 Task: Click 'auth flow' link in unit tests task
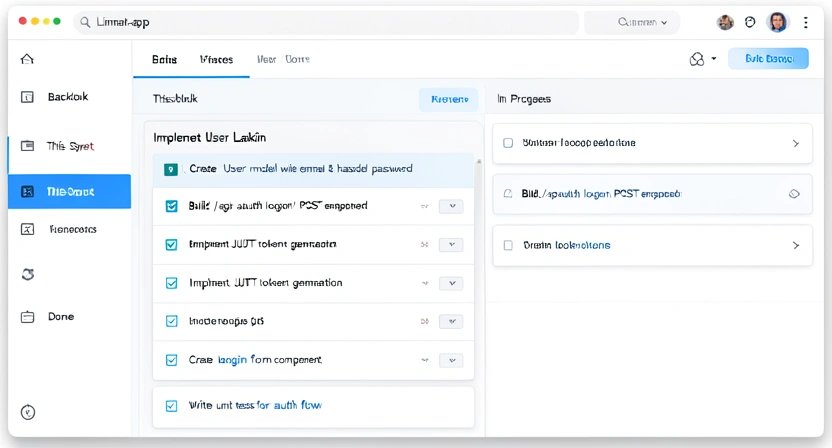pos(298,406)
